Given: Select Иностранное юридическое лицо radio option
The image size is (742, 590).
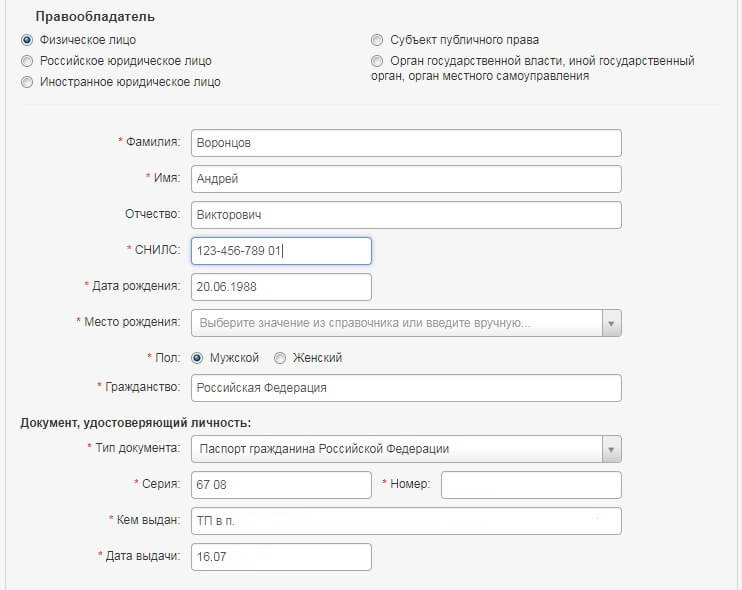Looking at the screenshot, I should (27, 82).
